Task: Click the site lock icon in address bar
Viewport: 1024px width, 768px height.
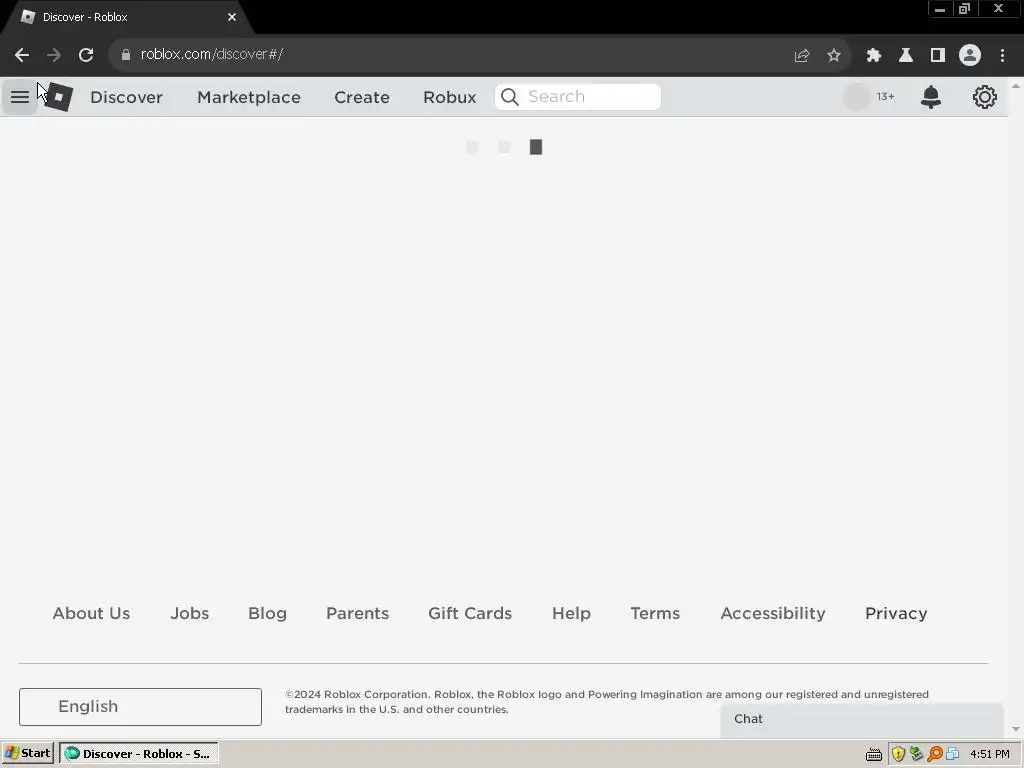Action: pos(126,55)
